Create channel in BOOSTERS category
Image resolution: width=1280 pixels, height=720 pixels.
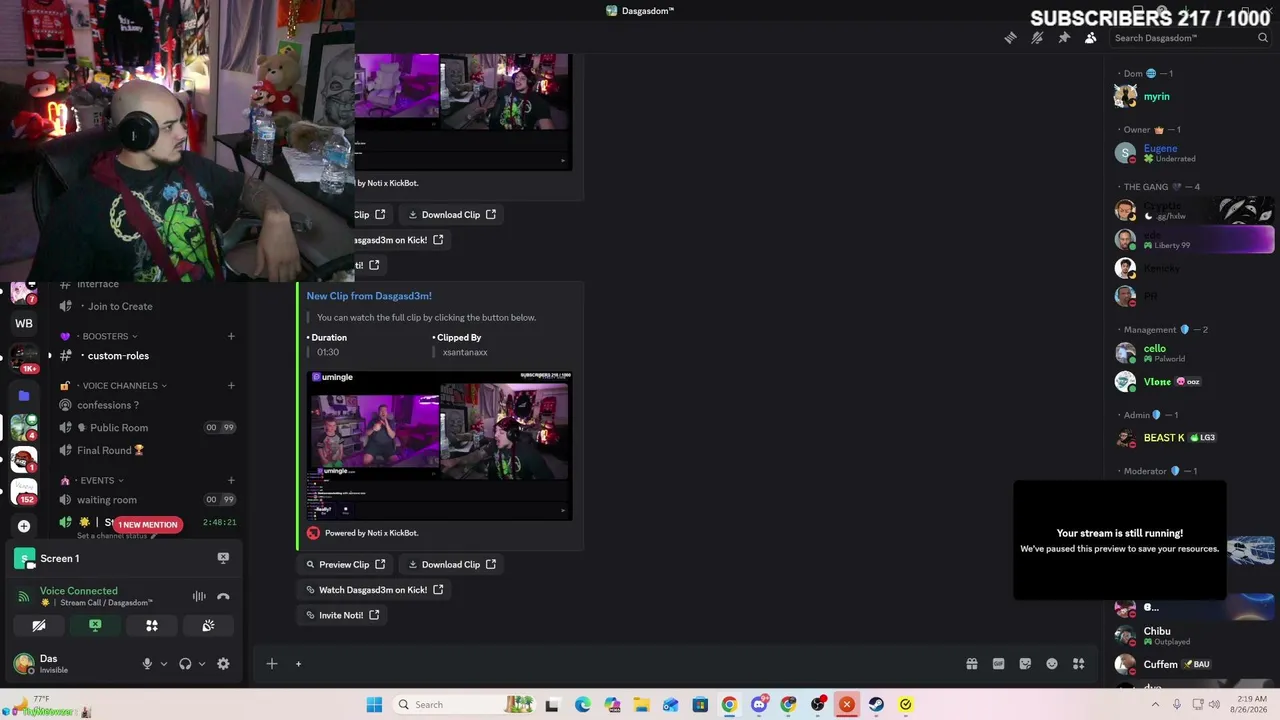(231, 336)
